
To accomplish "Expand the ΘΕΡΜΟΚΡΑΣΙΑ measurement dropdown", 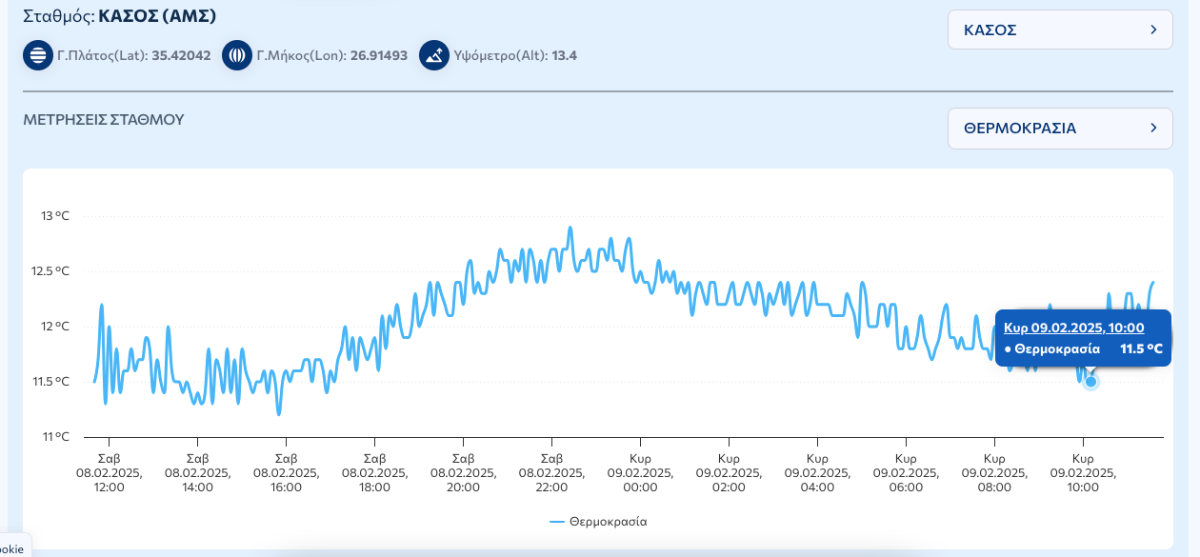I will tap(1059, 128).
